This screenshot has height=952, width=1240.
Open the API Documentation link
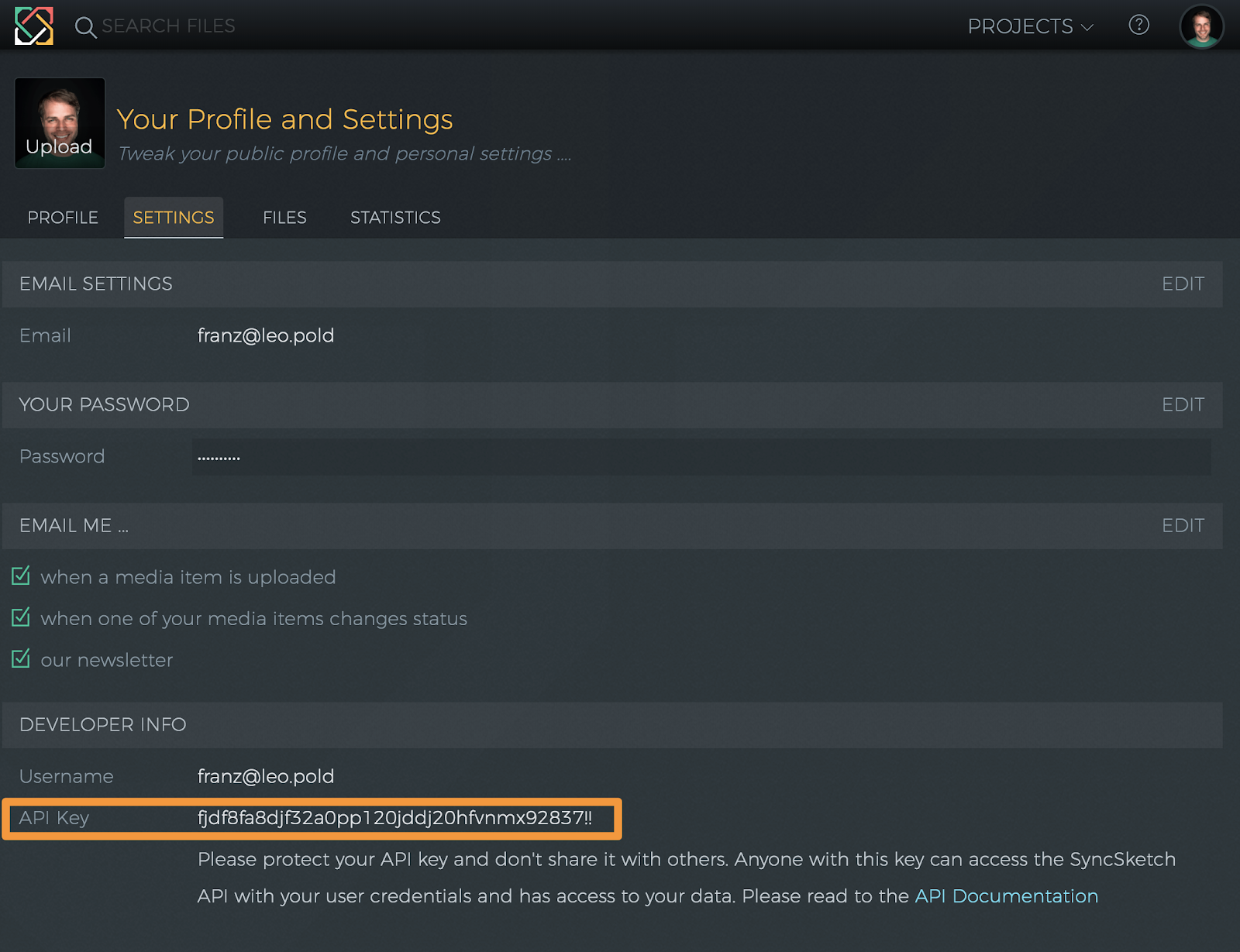pos(1006,896)
